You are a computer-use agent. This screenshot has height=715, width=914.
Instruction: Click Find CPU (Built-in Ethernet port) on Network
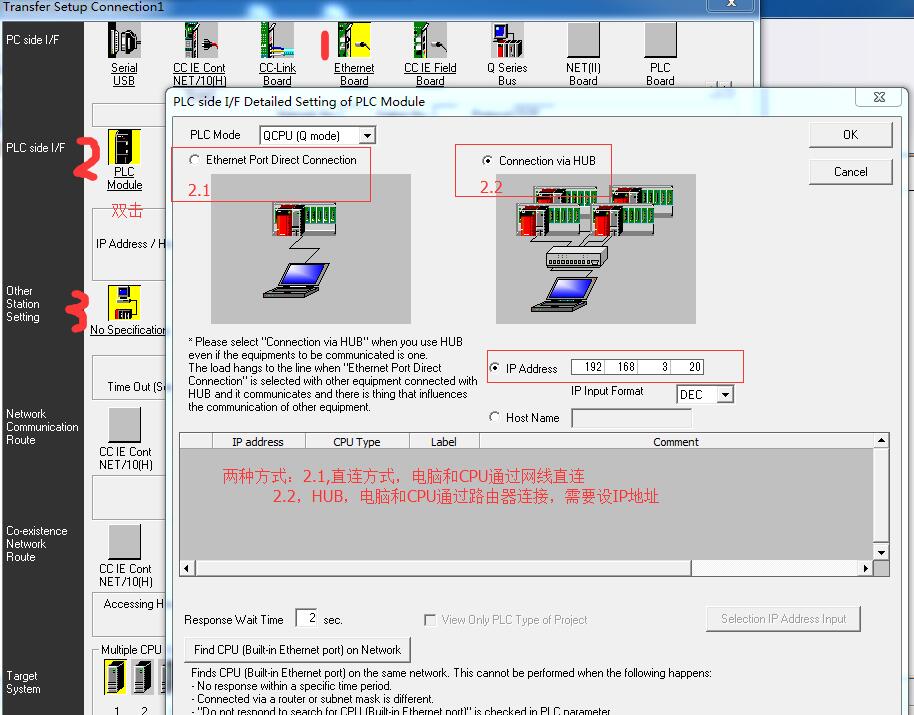coord(297,650)
